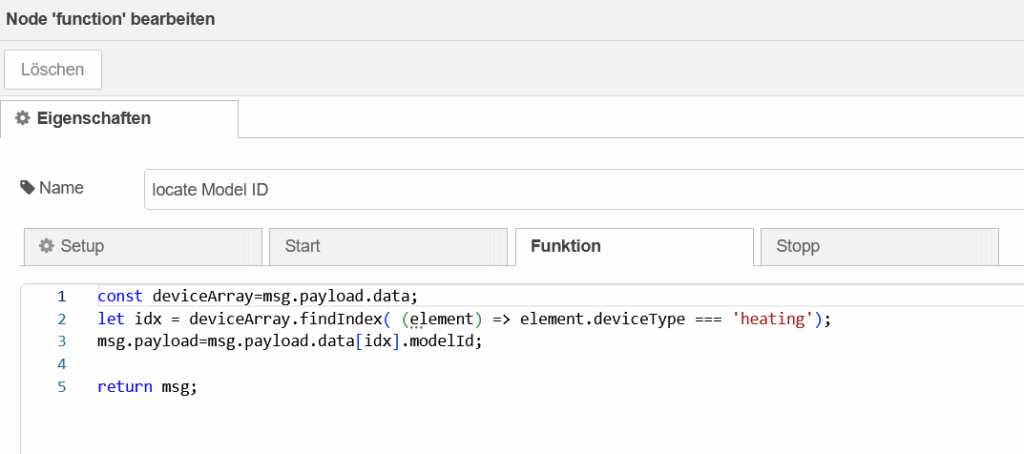Switch to the Start tab

[388, 246]
